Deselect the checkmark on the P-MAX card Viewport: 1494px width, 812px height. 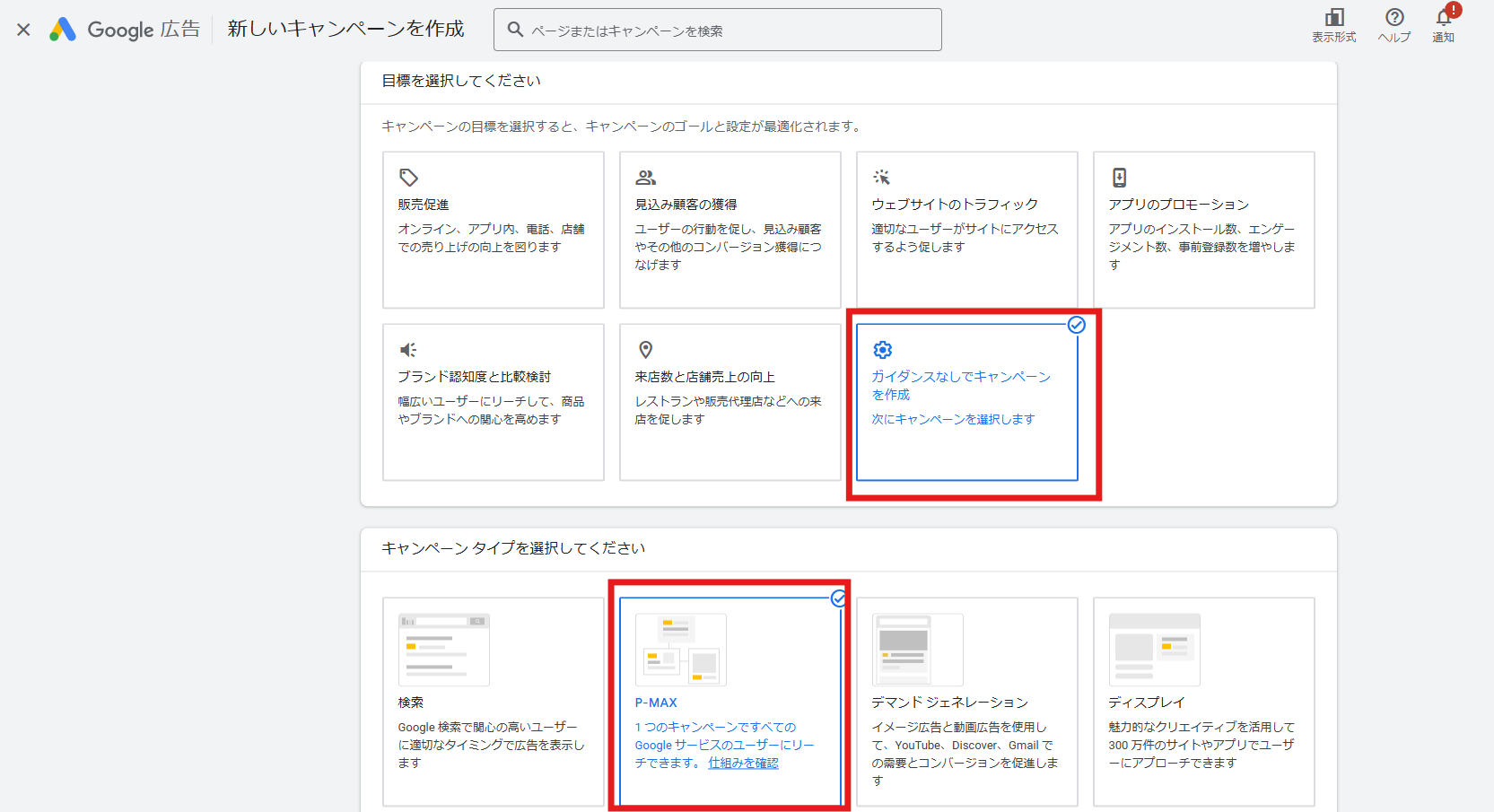click(x=839, y=598)
